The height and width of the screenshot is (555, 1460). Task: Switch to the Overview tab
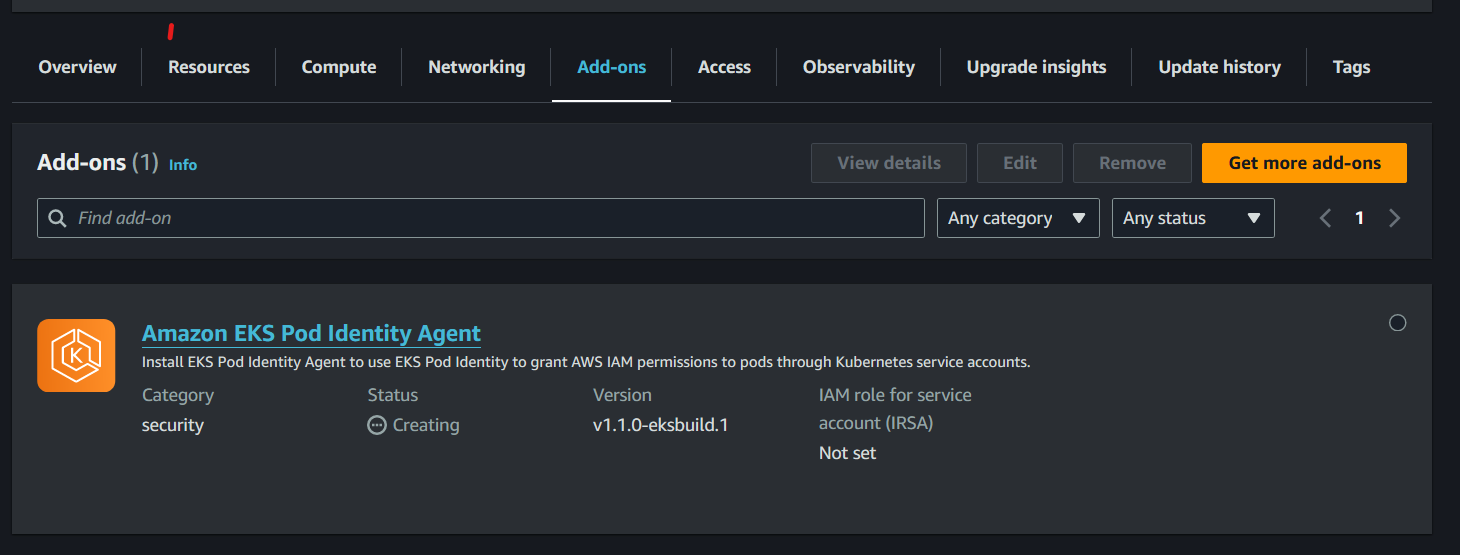pos(77,67)
